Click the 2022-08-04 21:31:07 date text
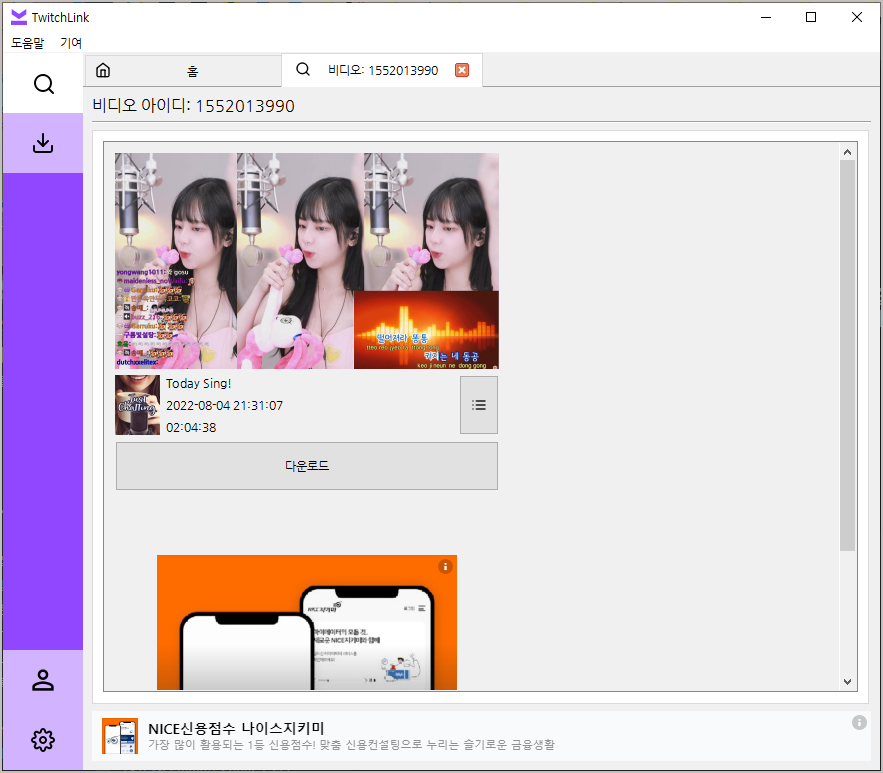 coord(224,405)
